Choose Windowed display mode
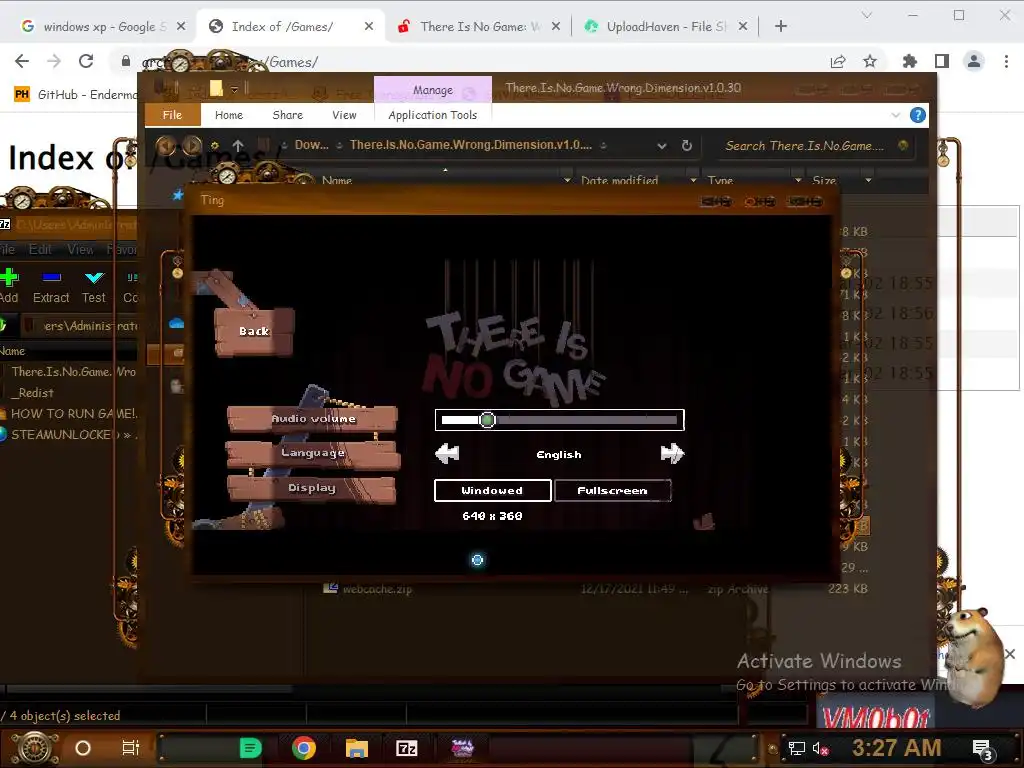Image resolution: width=1024 pixels, height=768 pixels. (x=492, y=490)
